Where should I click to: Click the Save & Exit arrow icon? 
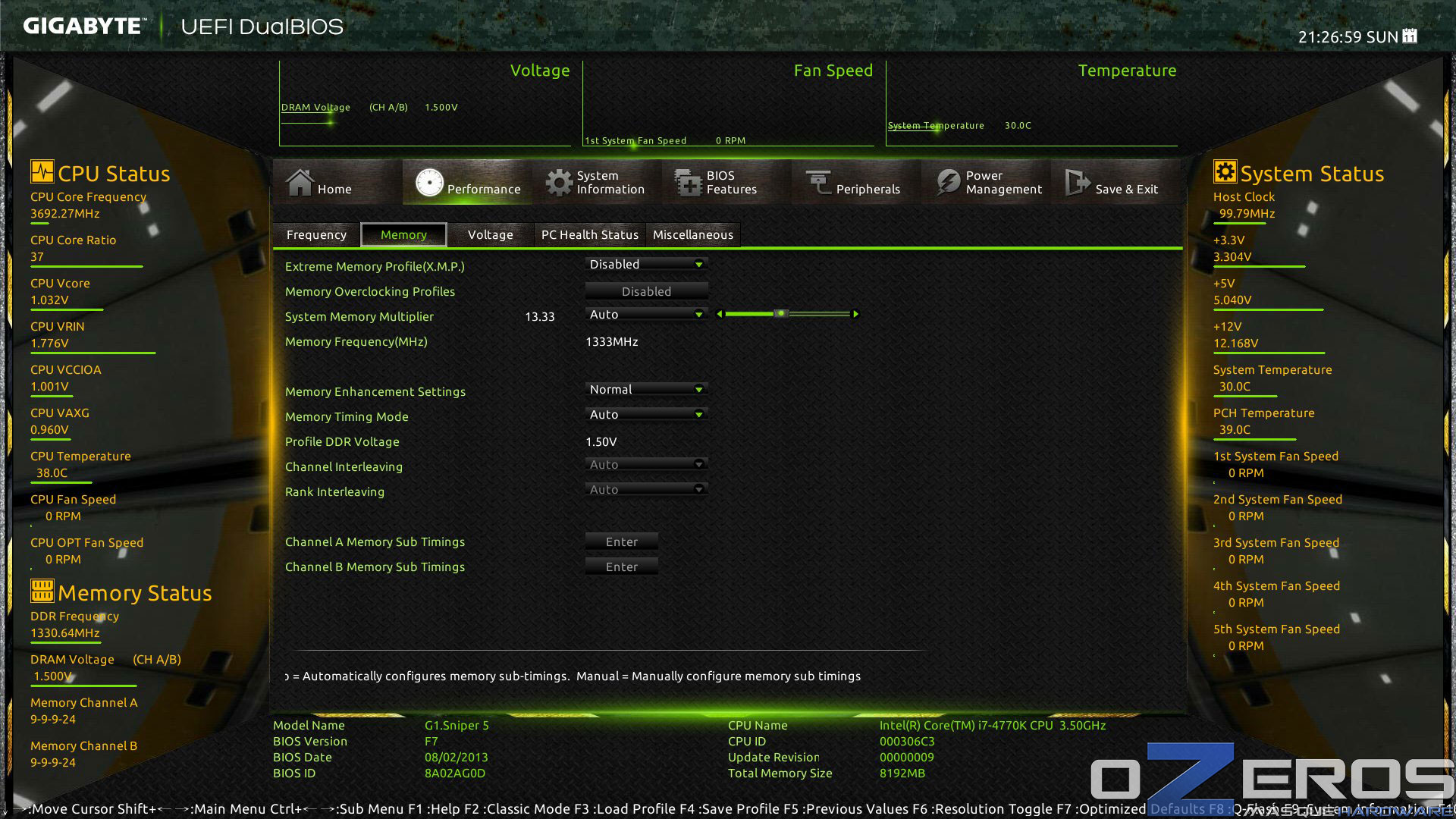click(x=1078, y=182)
